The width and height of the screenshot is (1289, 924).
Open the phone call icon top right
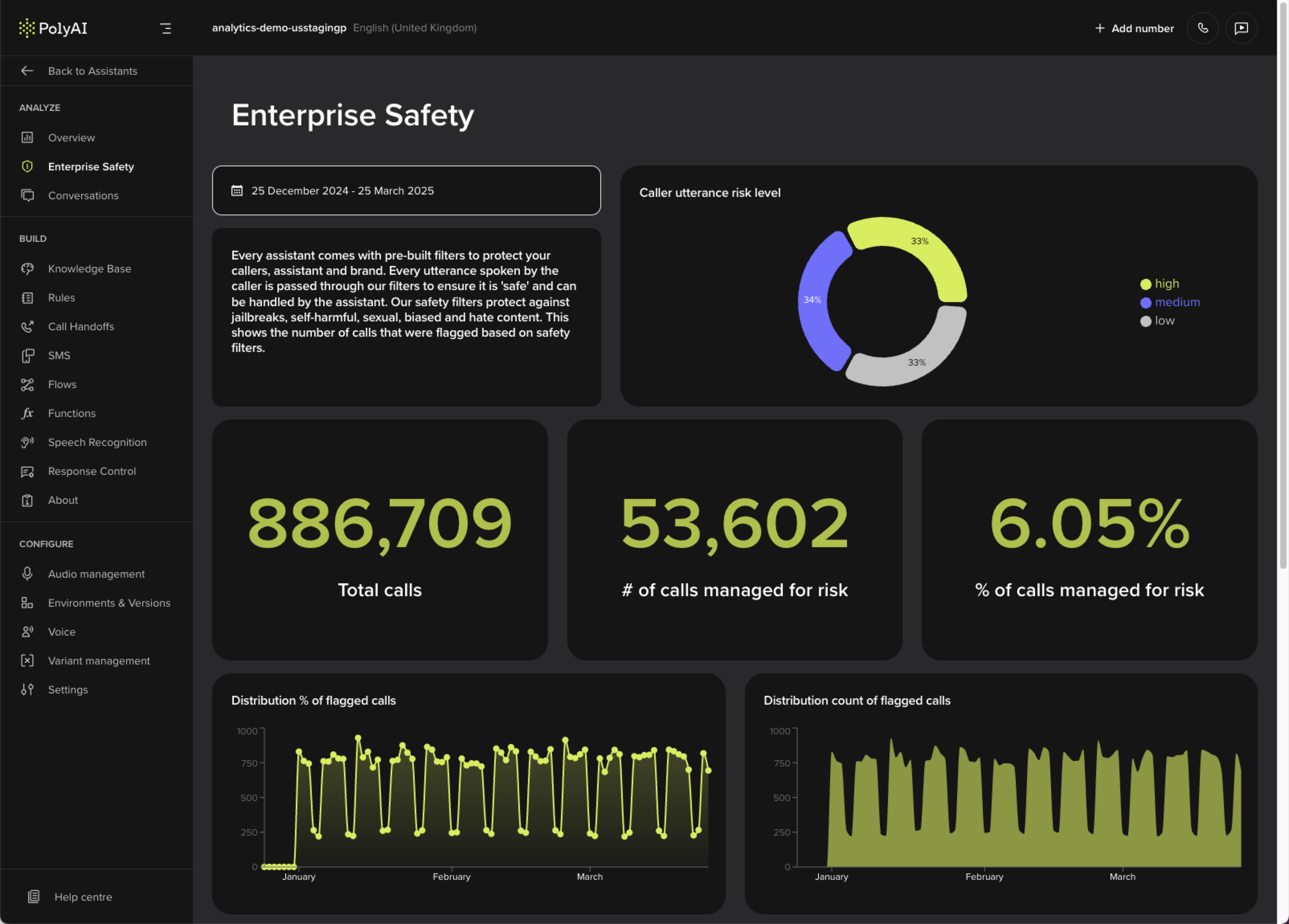pos(1203,28)
